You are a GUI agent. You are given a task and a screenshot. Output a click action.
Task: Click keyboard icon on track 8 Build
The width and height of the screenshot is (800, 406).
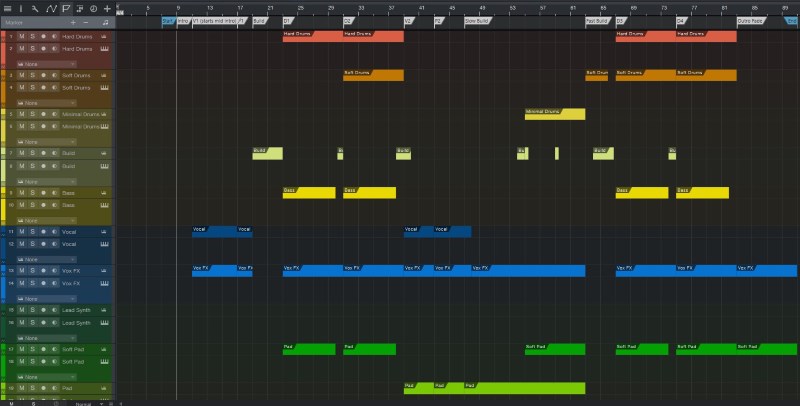coord(104,166)
